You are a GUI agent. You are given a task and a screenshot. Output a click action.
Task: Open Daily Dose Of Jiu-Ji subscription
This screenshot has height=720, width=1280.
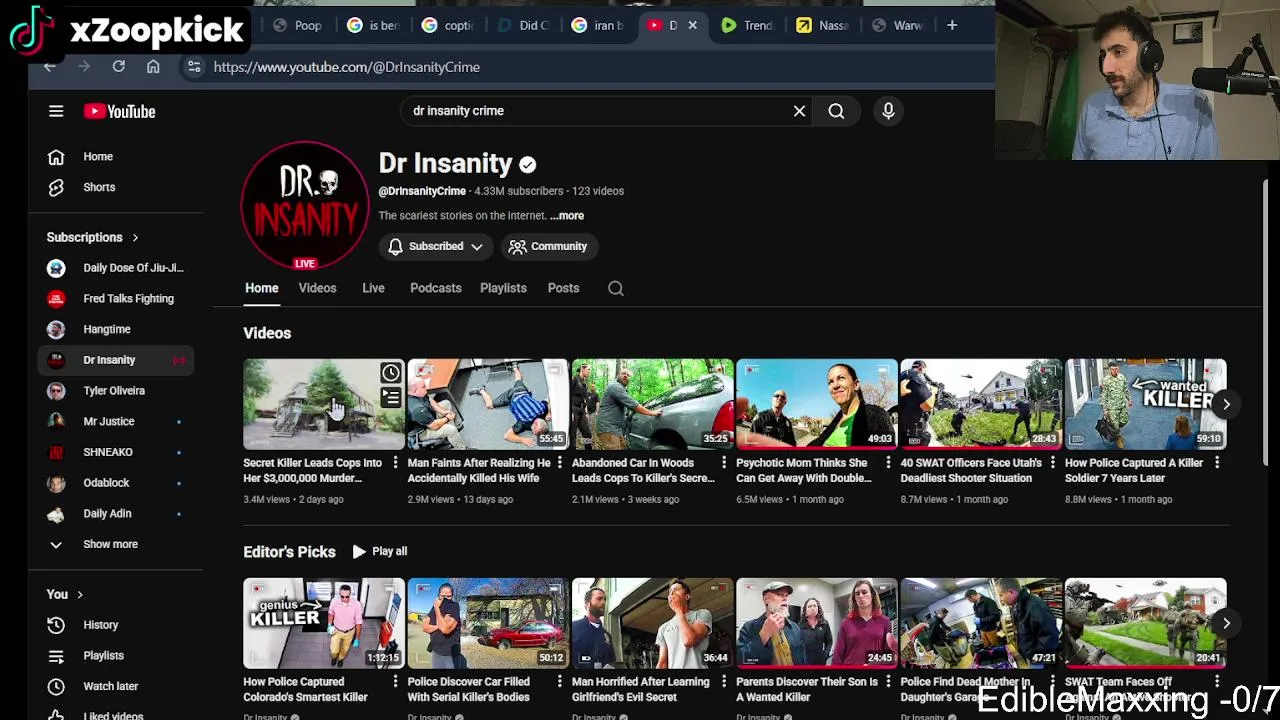click(x=116, y=268)
